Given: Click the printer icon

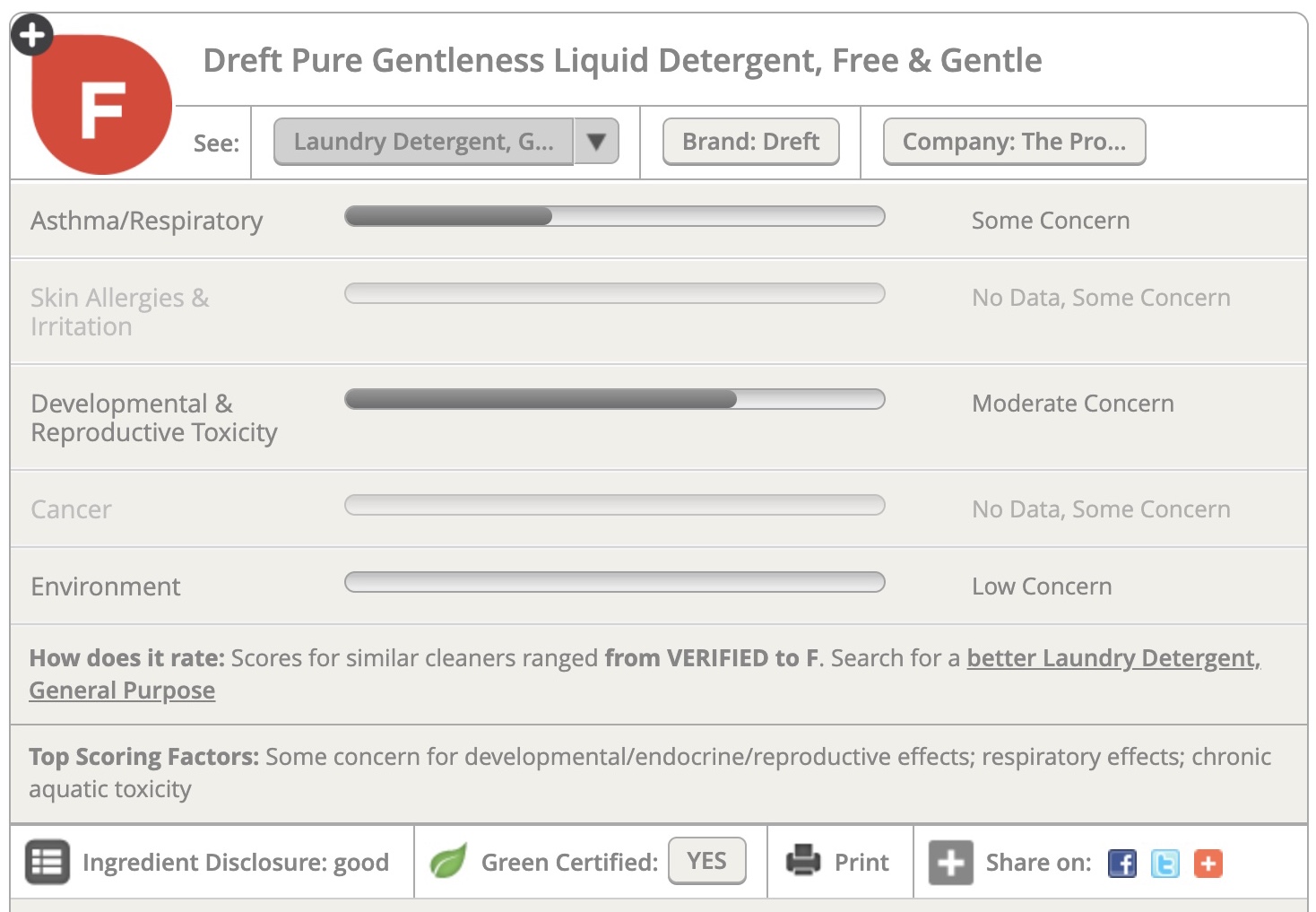Looking at the screenshot, I should [x=803, y=860].
